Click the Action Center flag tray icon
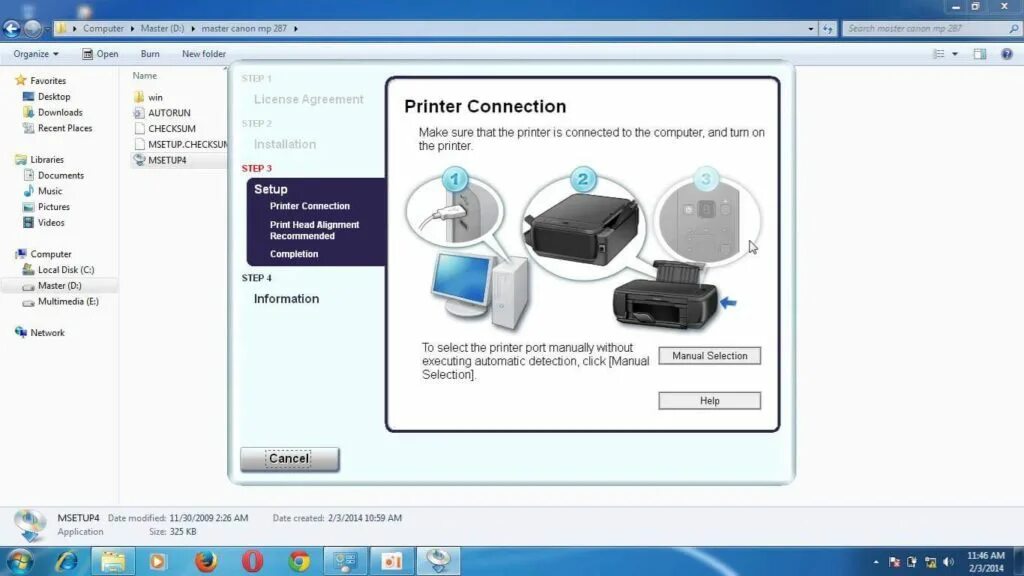This screenshot has width=1024, height=576. pos(894,562)
